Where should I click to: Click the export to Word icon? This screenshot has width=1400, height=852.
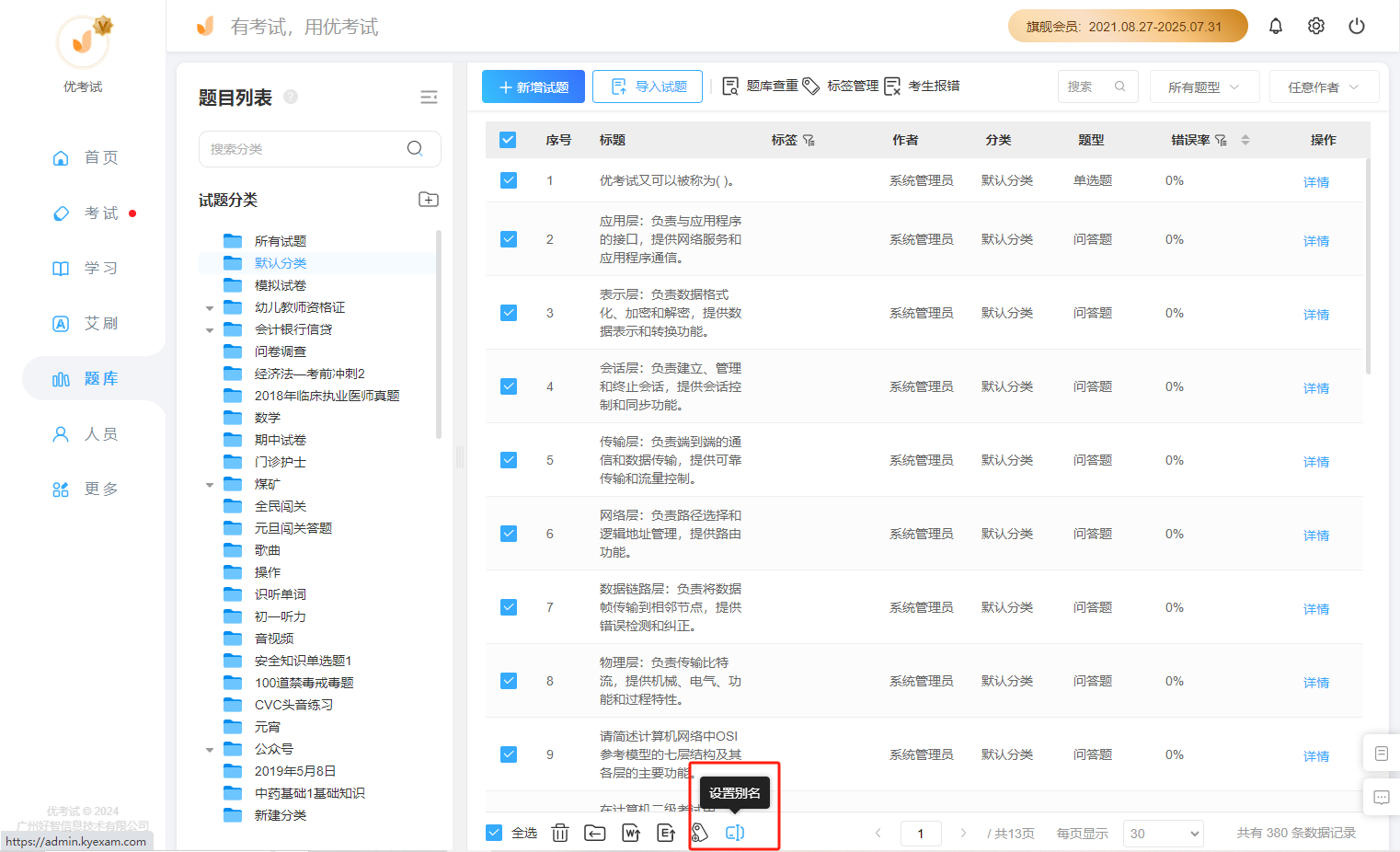pos(631,833)
